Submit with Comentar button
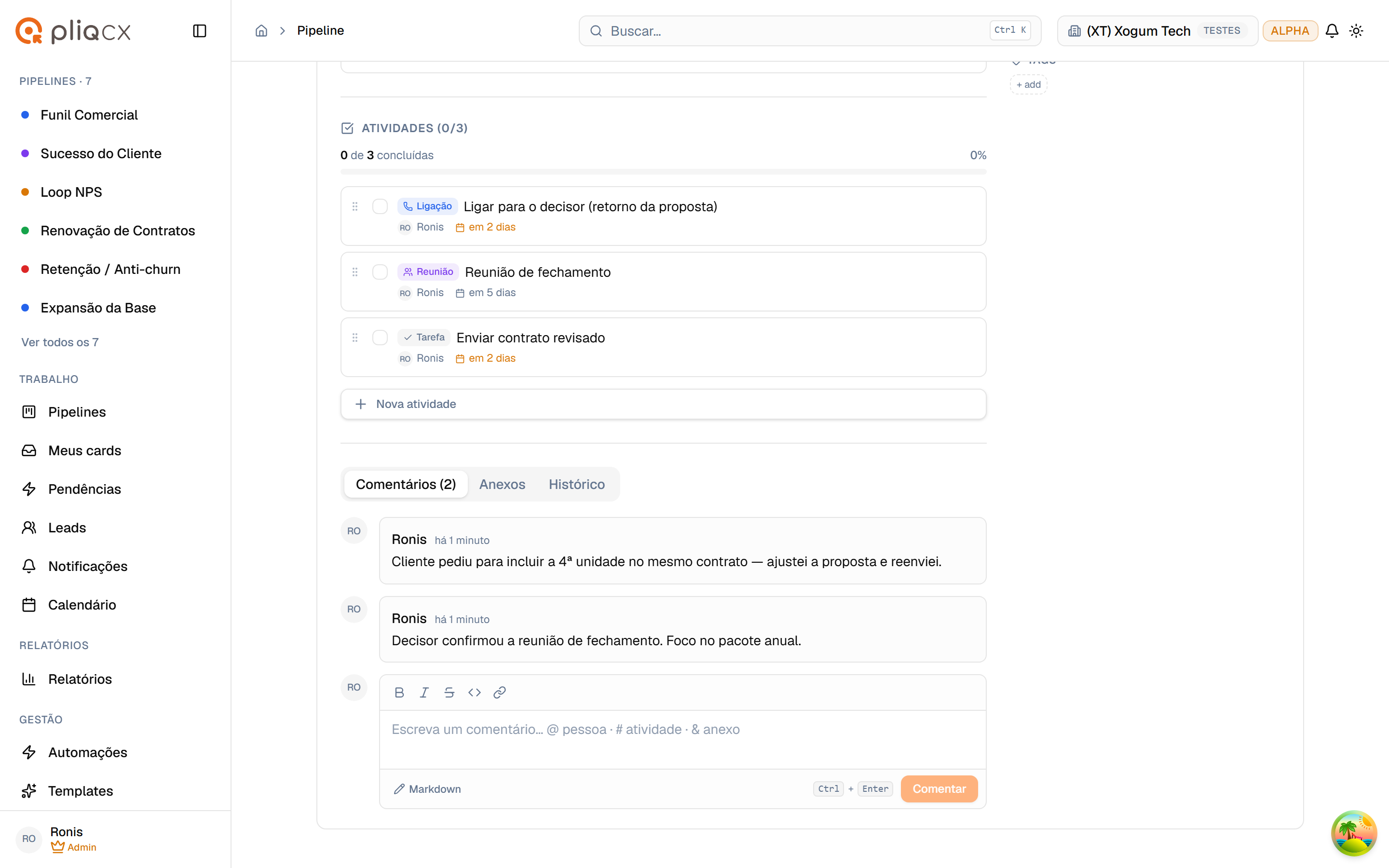This screenshot has width=1389, height=868. pos(939,789)
